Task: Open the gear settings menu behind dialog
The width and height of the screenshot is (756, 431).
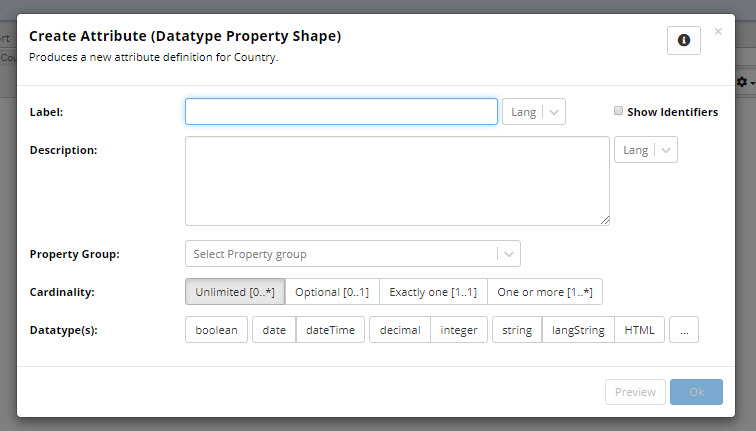Action: tap(745, 82)
